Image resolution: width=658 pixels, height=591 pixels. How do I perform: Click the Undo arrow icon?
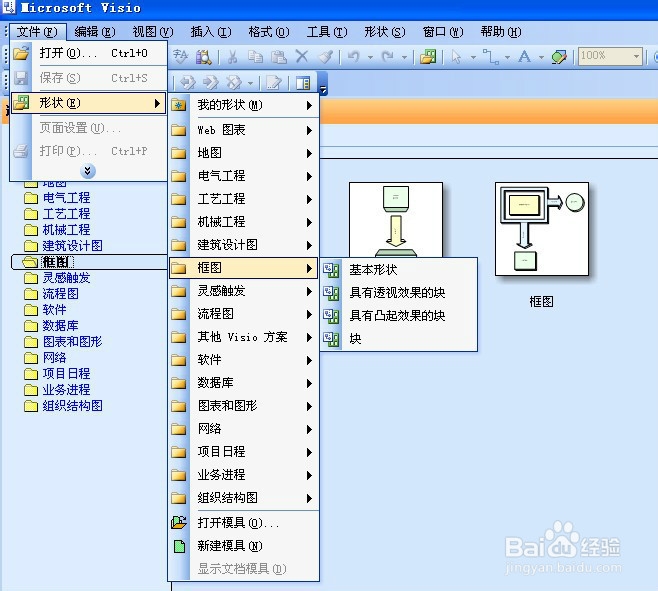coord(354,56)
